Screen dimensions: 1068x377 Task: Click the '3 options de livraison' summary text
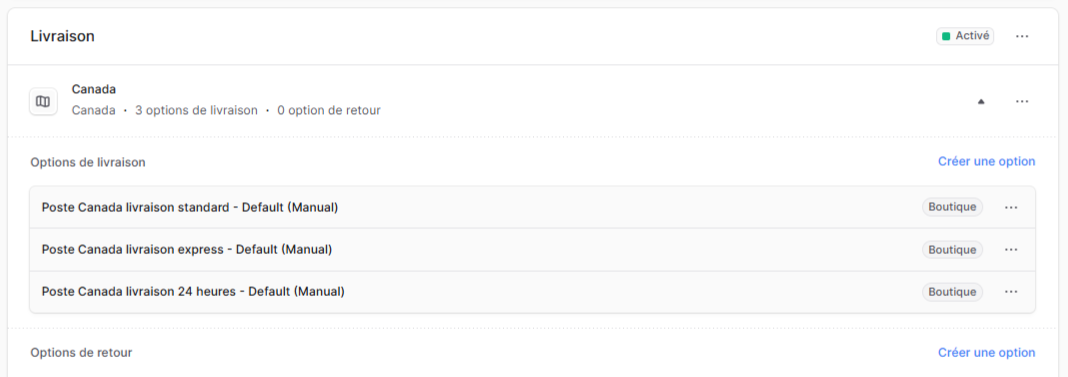[x=196, y=110]
